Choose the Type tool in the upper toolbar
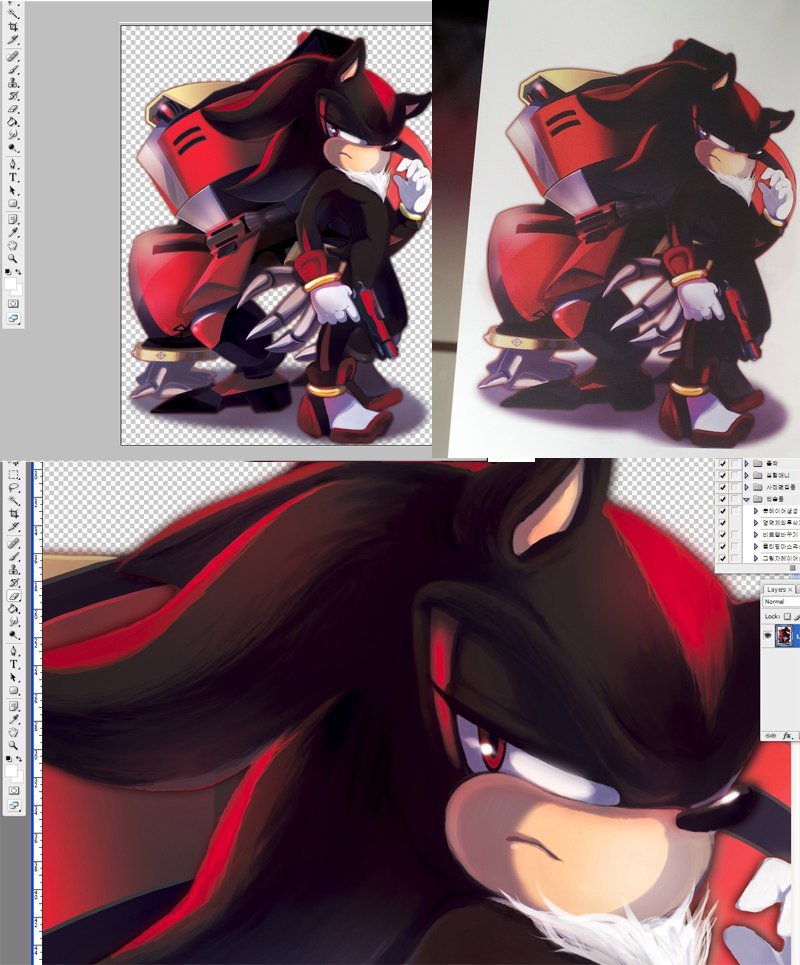The width and height of the screenshot is (800, 965). click(13, 177)
